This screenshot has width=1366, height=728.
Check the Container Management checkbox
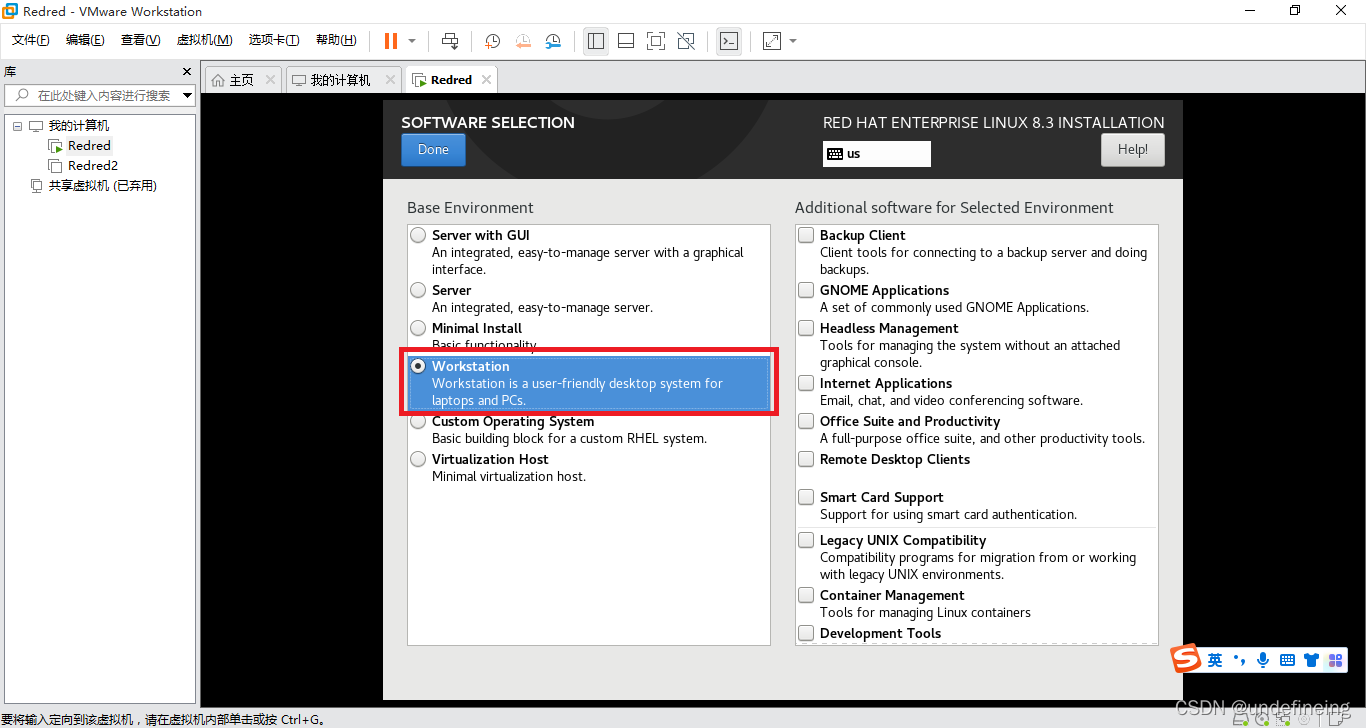[x=806, y=595]
